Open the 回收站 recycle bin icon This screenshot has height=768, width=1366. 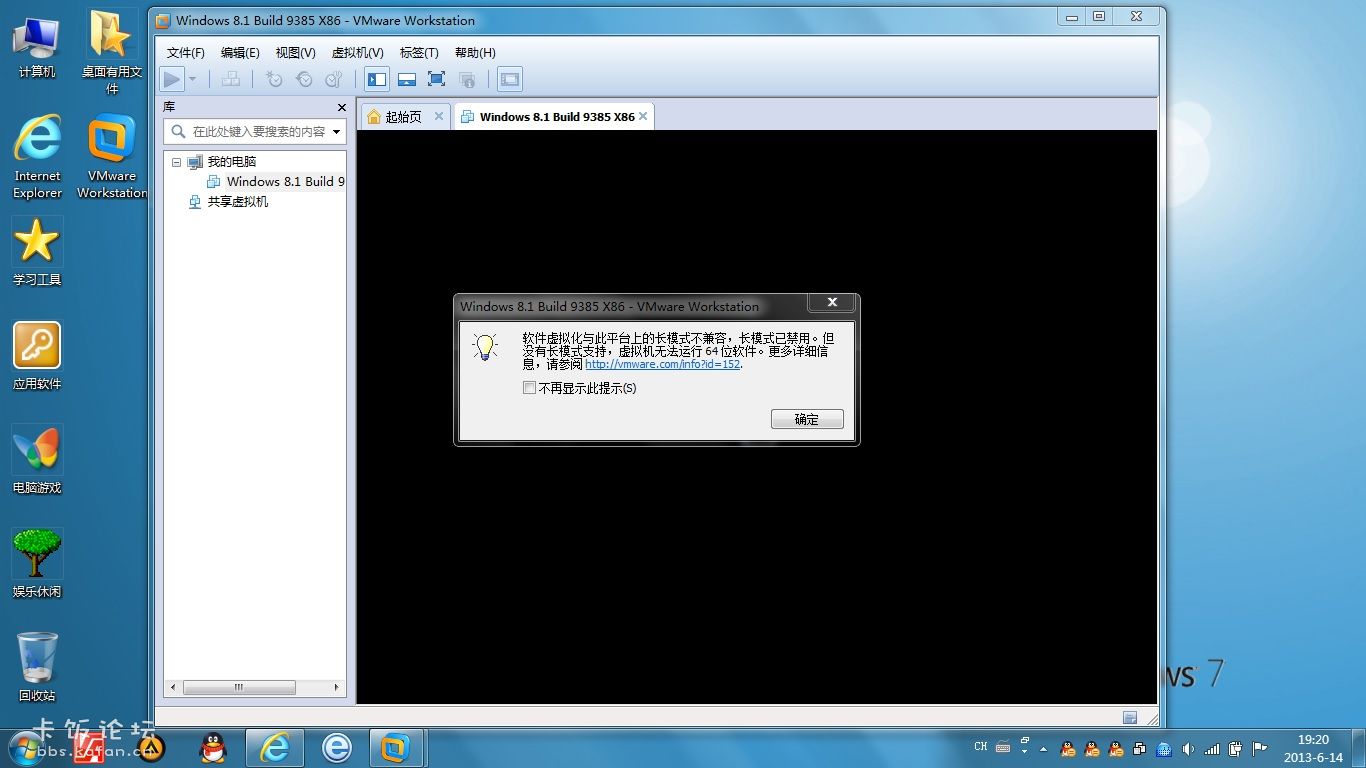(x=37, y=668)
